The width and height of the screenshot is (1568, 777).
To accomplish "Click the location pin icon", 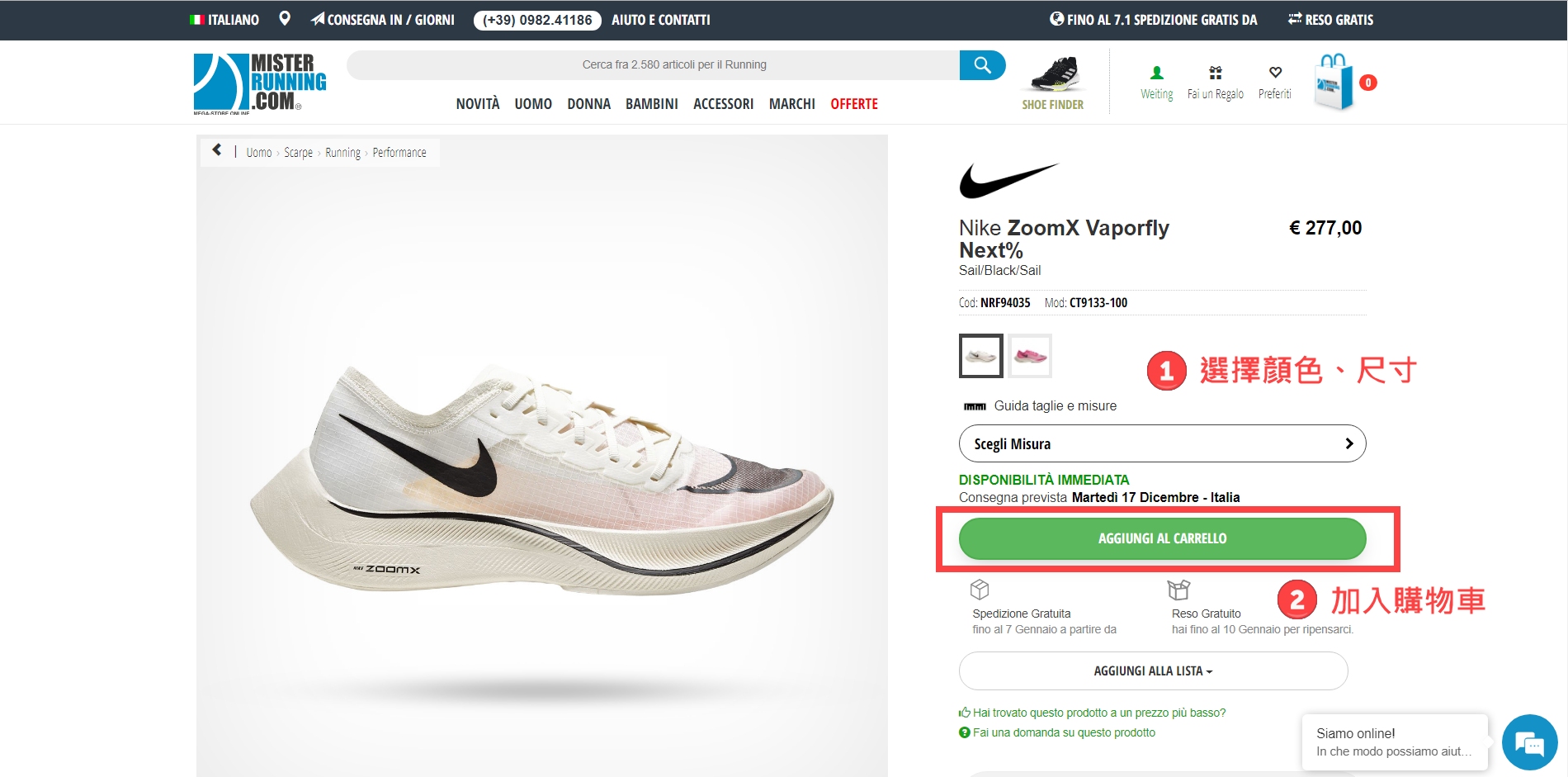I will [285, 19].
